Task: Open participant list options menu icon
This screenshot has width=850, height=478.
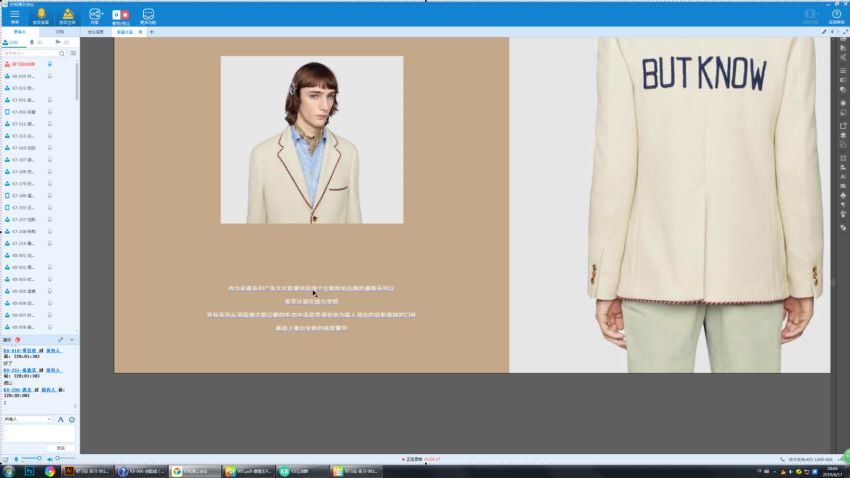Action: 73,53
